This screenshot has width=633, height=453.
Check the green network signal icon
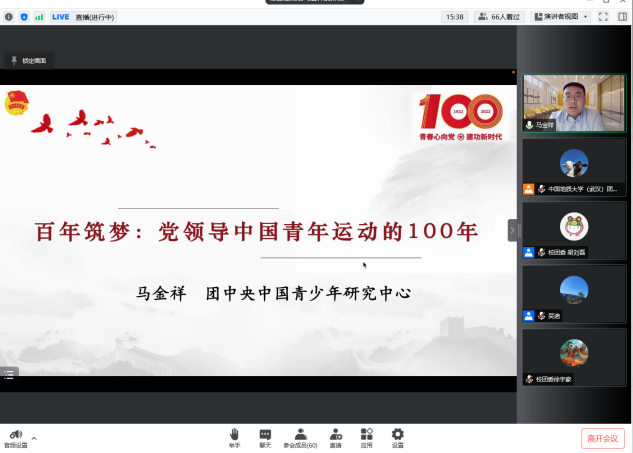coord(39,17)
